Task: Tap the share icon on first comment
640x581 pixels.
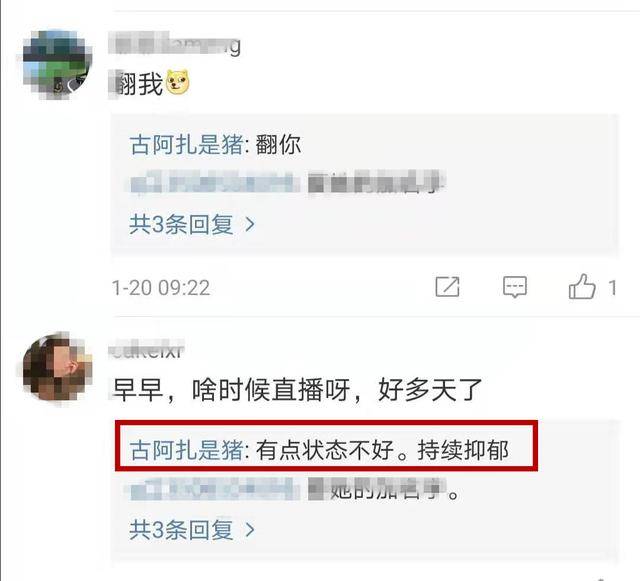Action: pyautogui.click(x=447, y=287)
